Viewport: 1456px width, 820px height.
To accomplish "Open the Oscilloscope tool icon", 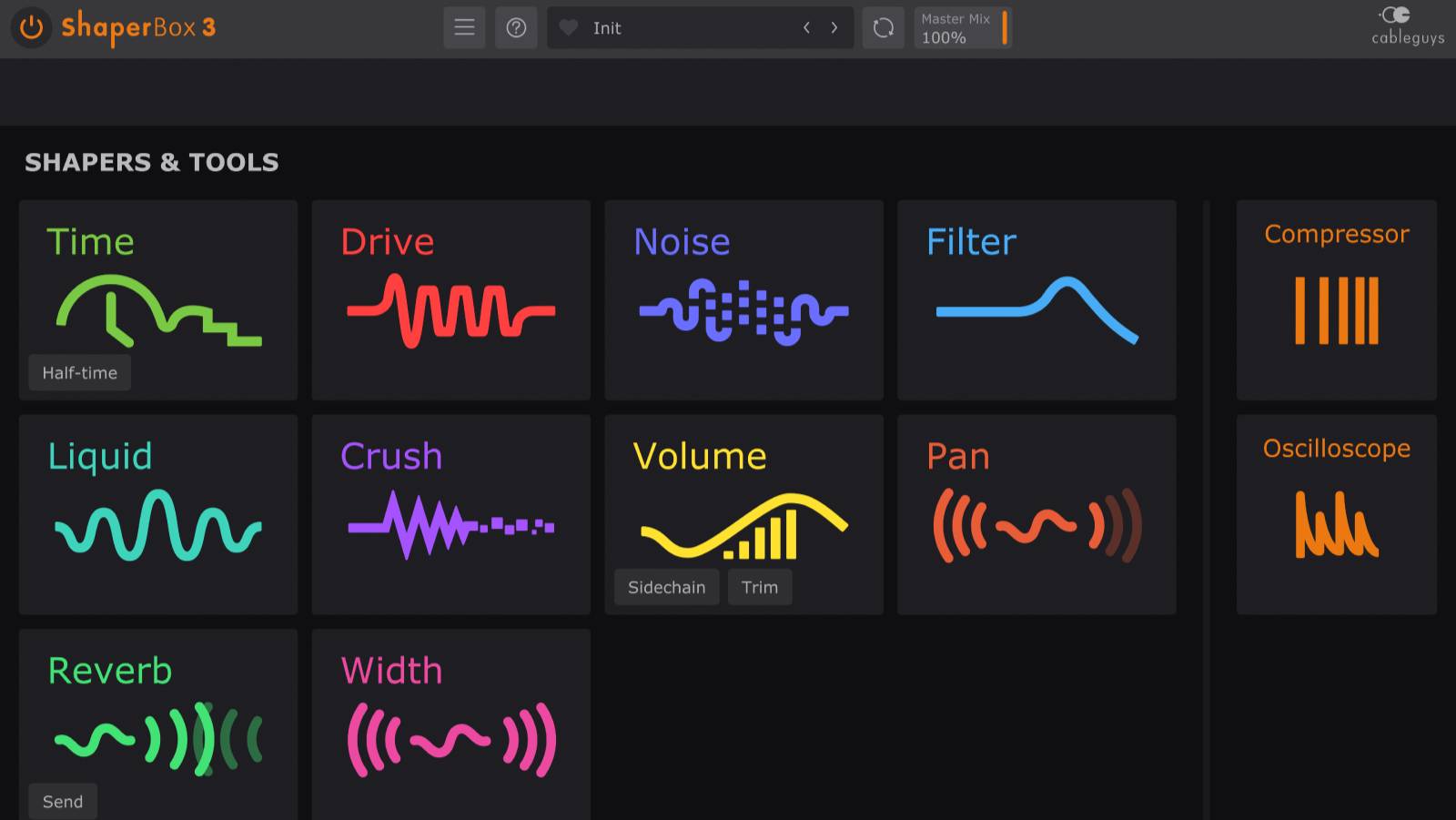I will pos(1337,524).
